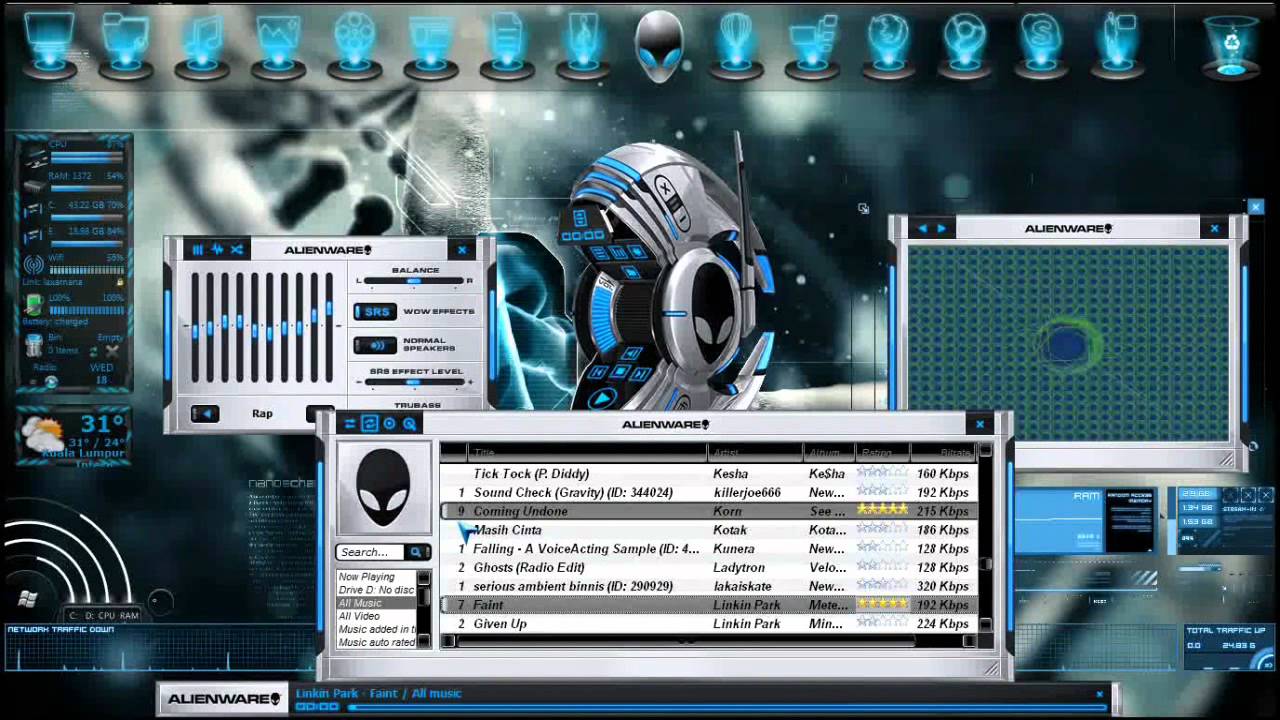The image size is (1280, 720).
Task: Click the search magnifier button beside Search field
Action: [x=417, y=552]
